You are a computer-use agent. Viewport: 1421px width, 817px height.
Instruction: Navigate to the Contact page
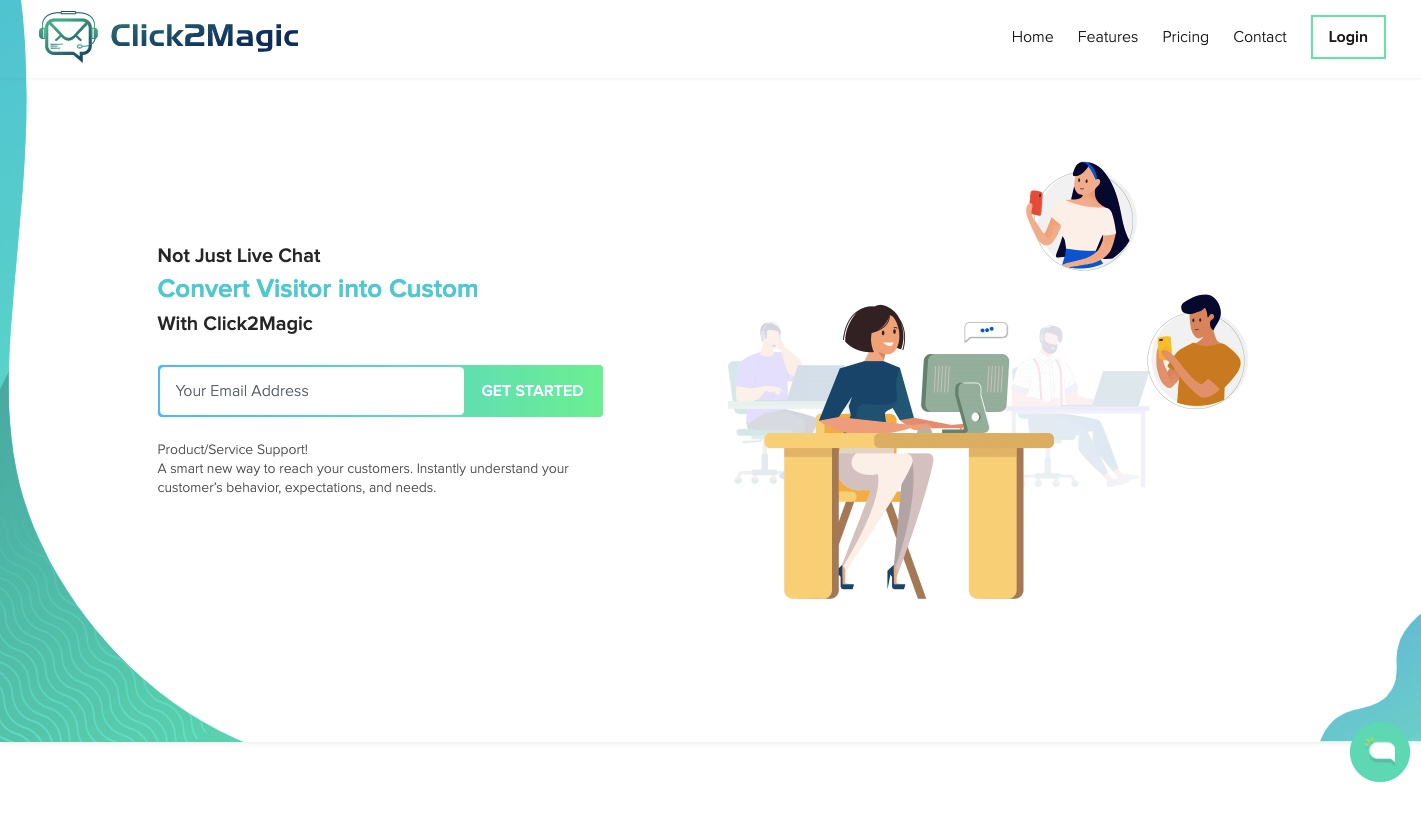pyautogui.click(x=1259, y=37)
